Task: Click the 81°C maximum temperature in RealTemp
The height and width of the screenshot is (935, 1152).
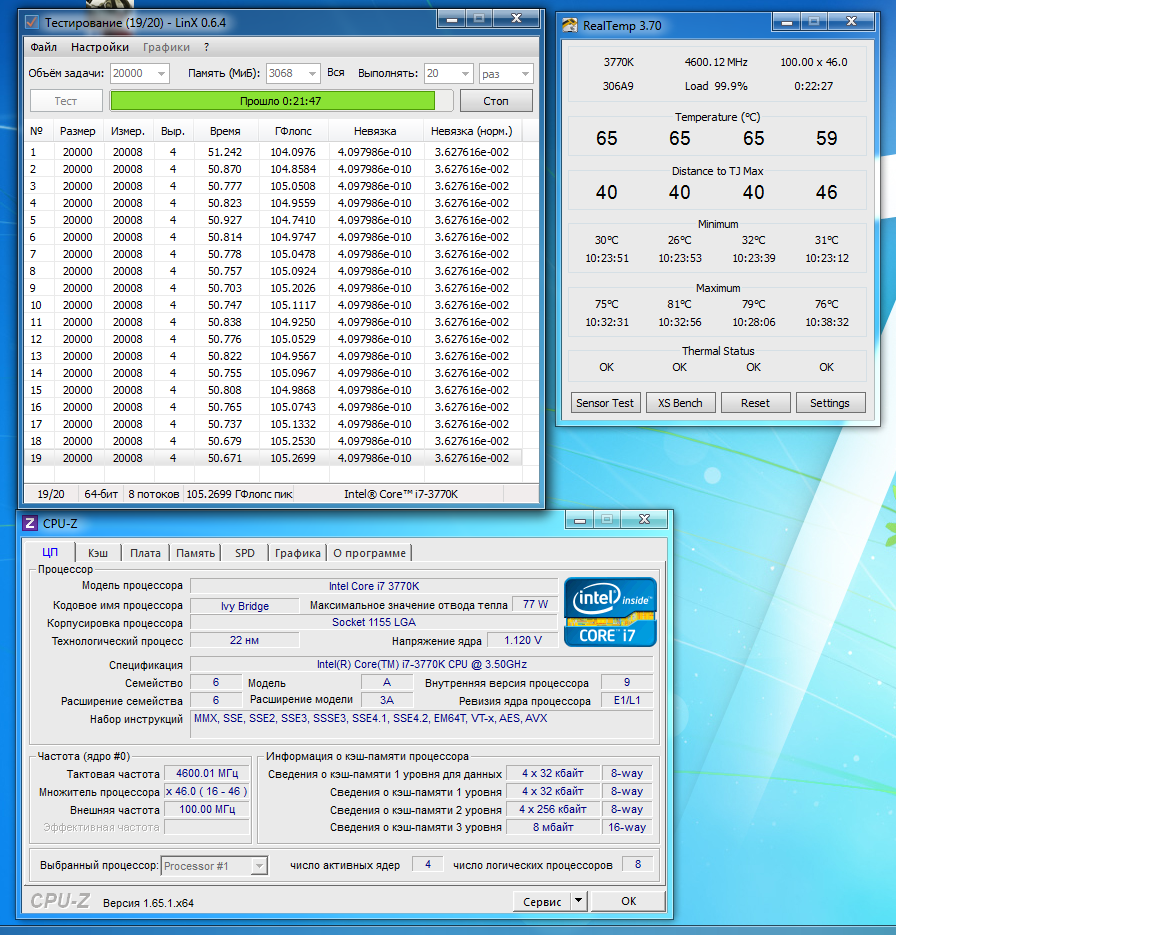Action: point(680,304)
